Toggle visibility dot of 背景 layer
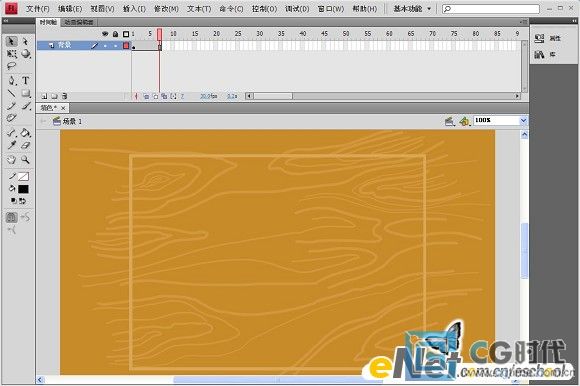 pyautogui.click(x=105, y=45)
